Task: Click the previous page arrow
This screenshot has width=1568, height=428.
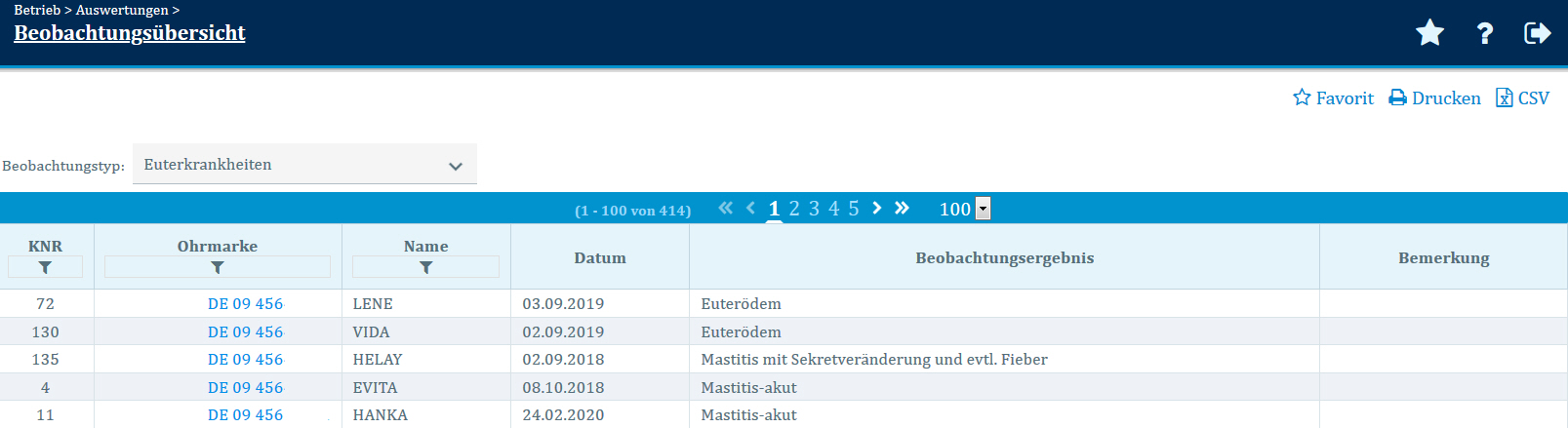Action: point(750,208)
